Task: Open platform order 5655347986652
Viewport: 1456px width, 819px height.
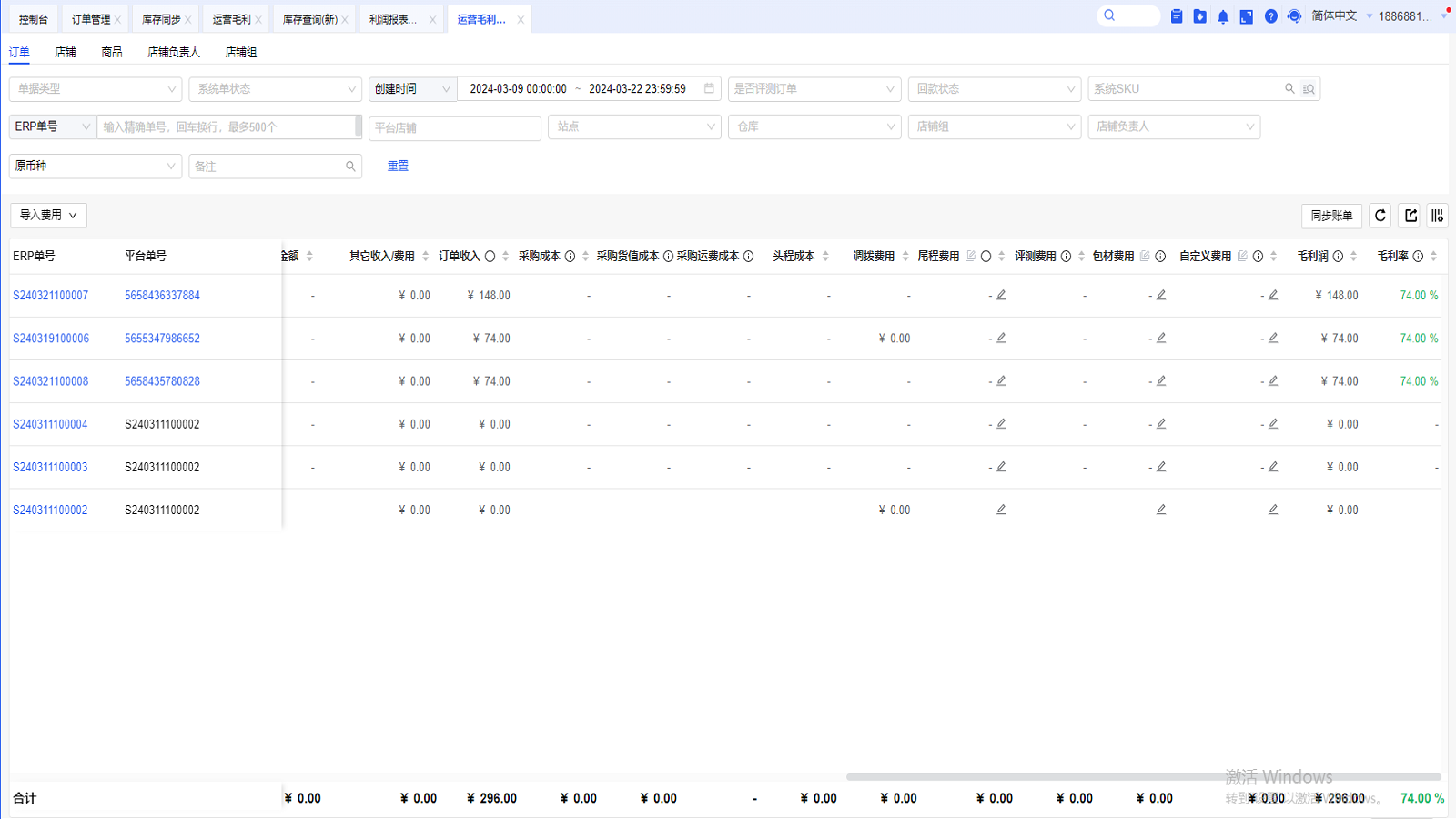Action: (x=162, y=338)
